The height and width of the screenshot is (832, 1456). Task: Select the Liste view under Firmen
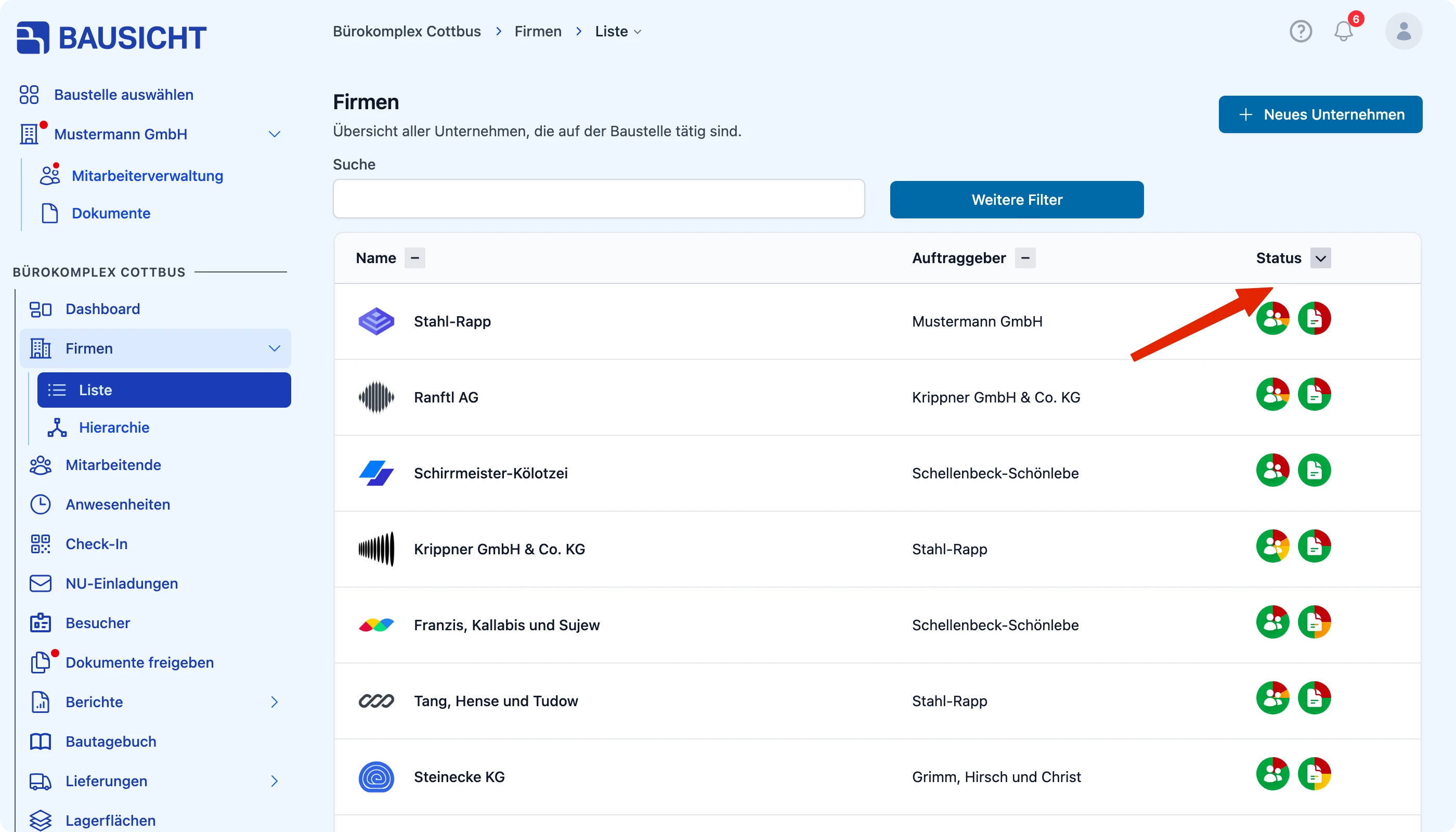point(164,391)
